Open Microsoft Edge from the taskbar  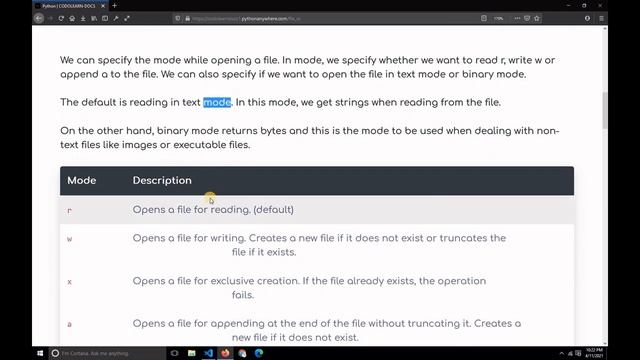(259, 353)
